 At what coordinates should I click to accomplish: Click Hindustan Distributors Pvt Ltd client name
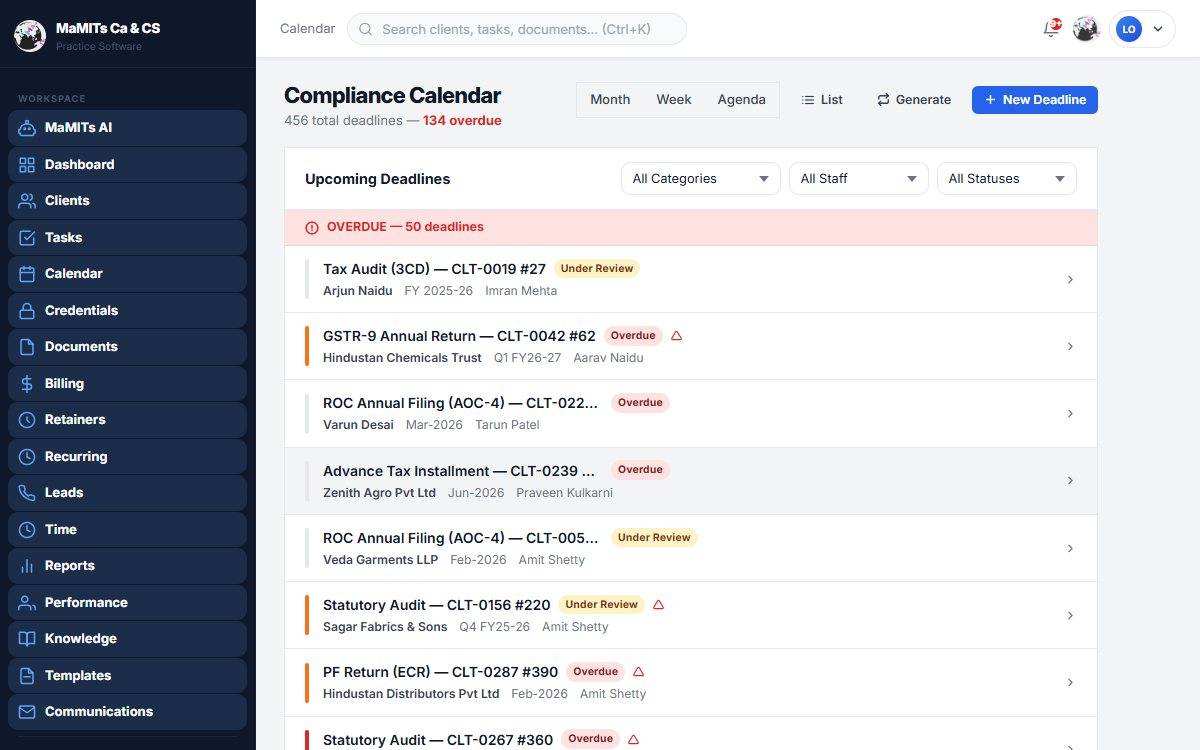(411, 694)
